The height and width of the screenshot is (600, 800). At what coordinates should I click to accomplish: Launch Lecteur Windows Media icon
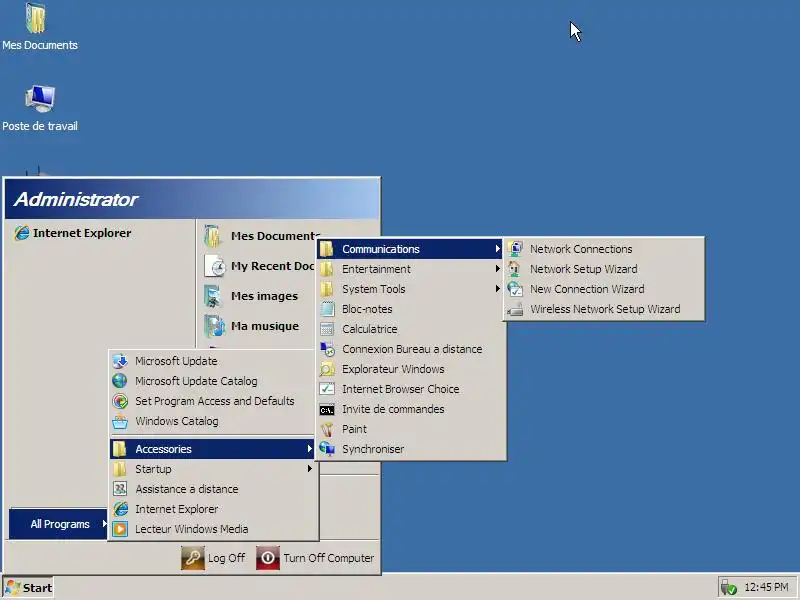(x=120, y=529)
